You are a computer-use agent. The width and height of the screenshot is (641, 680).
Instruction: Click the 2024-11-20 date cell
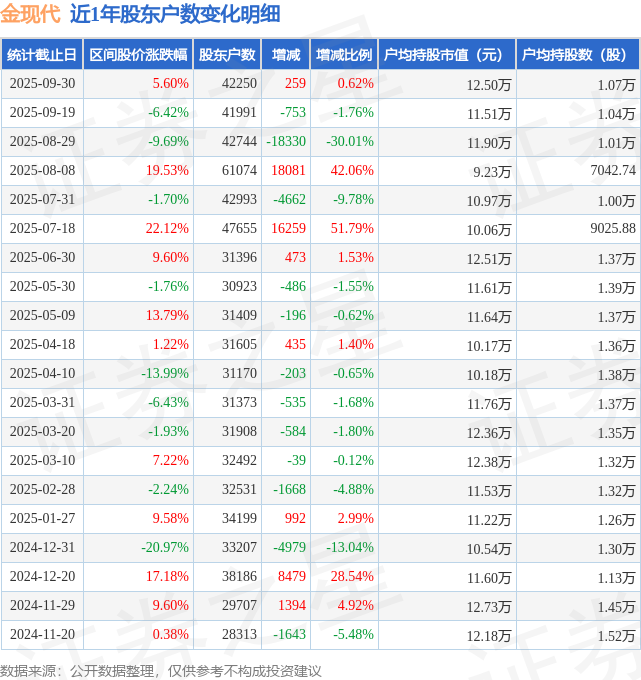pyautogui.click(x=41, y=634)
